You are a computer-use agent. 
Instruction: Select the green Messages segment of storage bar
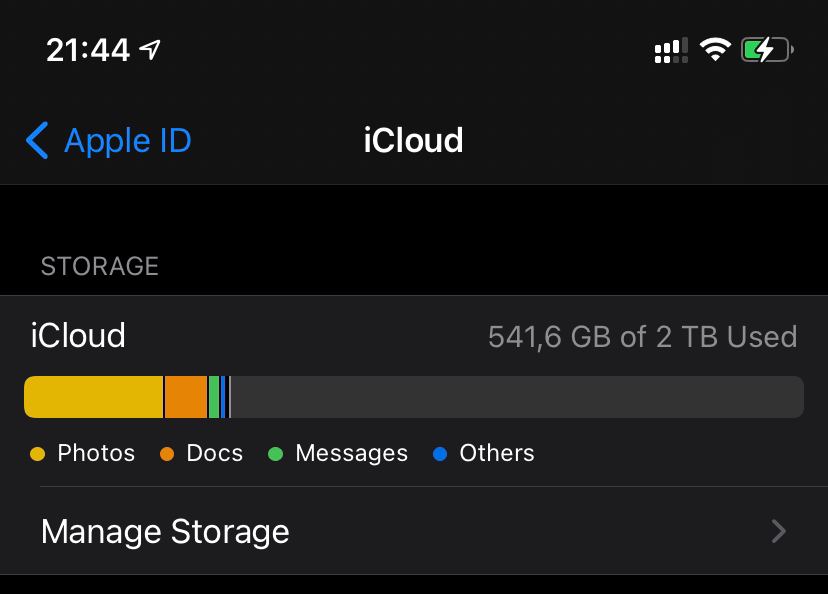(214, 397)
